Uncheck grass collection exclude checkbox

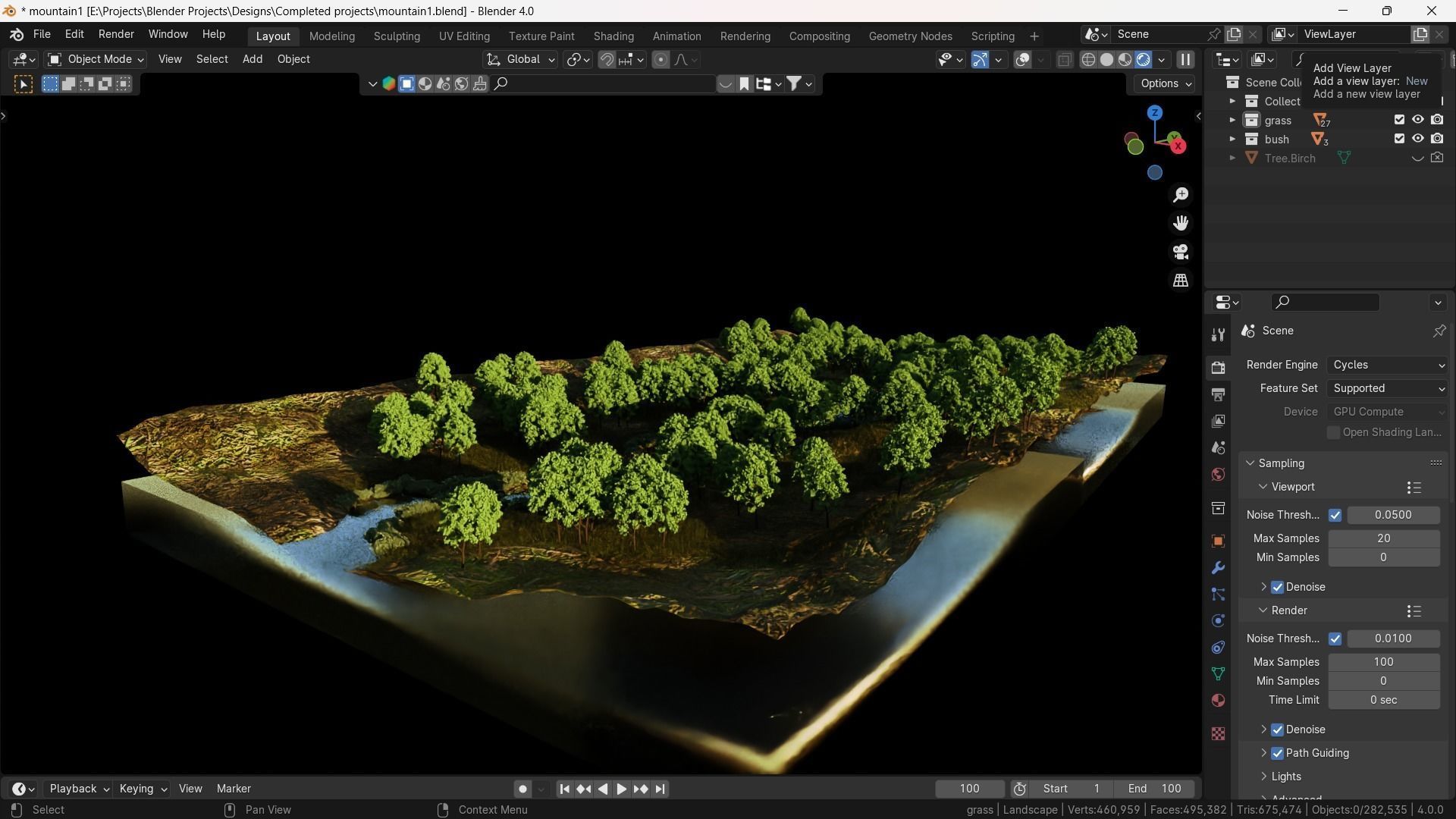(x=1399, y=120)
